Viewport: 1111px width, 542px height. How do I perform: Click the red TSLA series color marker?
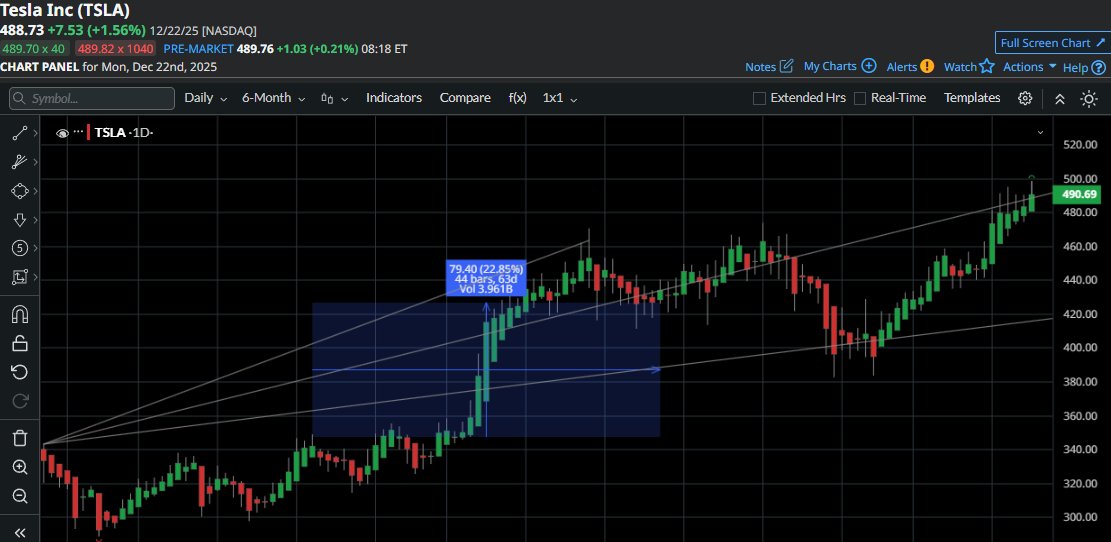click(89, 132)
